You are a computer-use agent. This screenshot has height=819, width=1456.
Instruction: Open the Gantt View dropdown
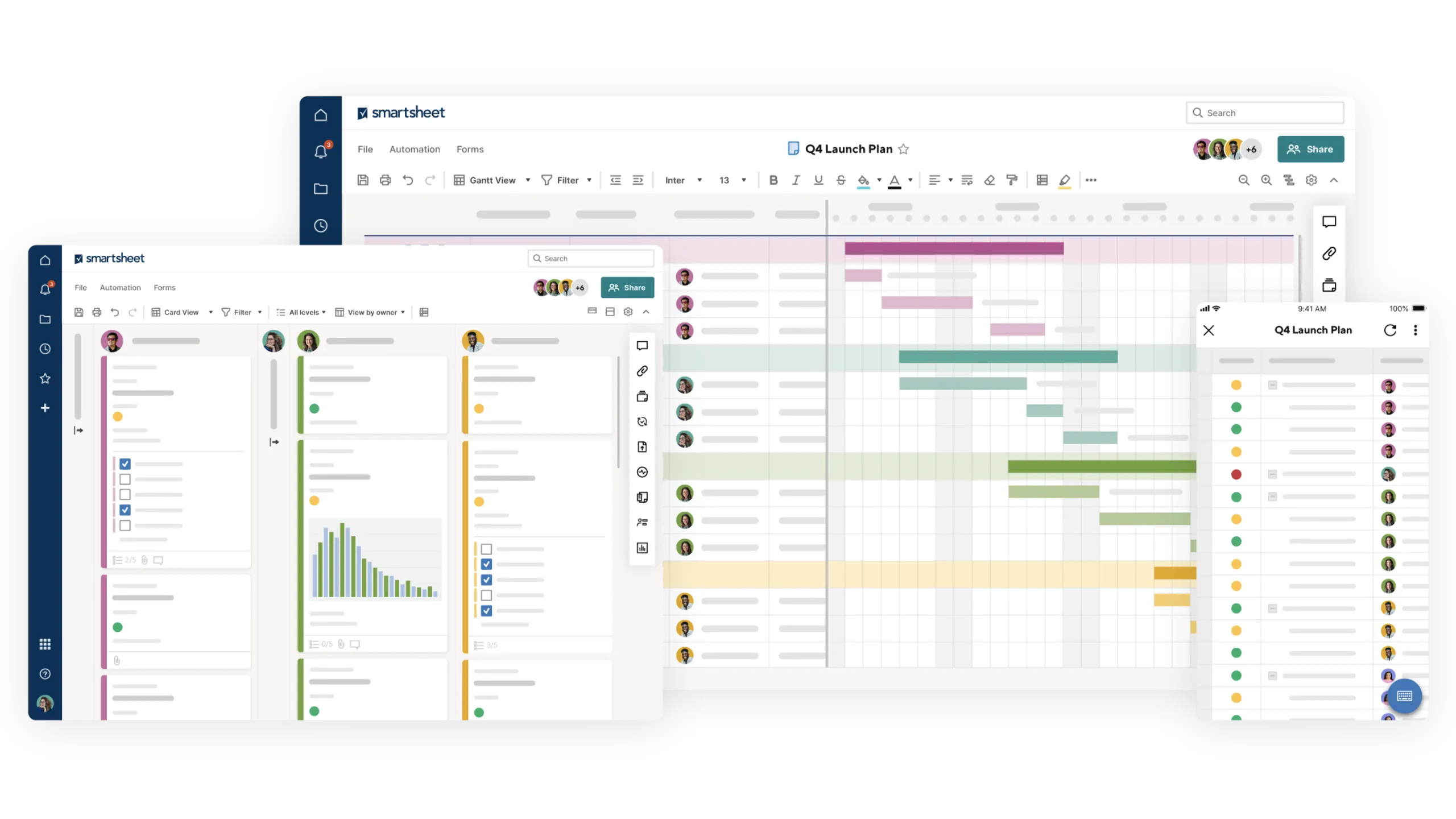[x=493, y=180]
